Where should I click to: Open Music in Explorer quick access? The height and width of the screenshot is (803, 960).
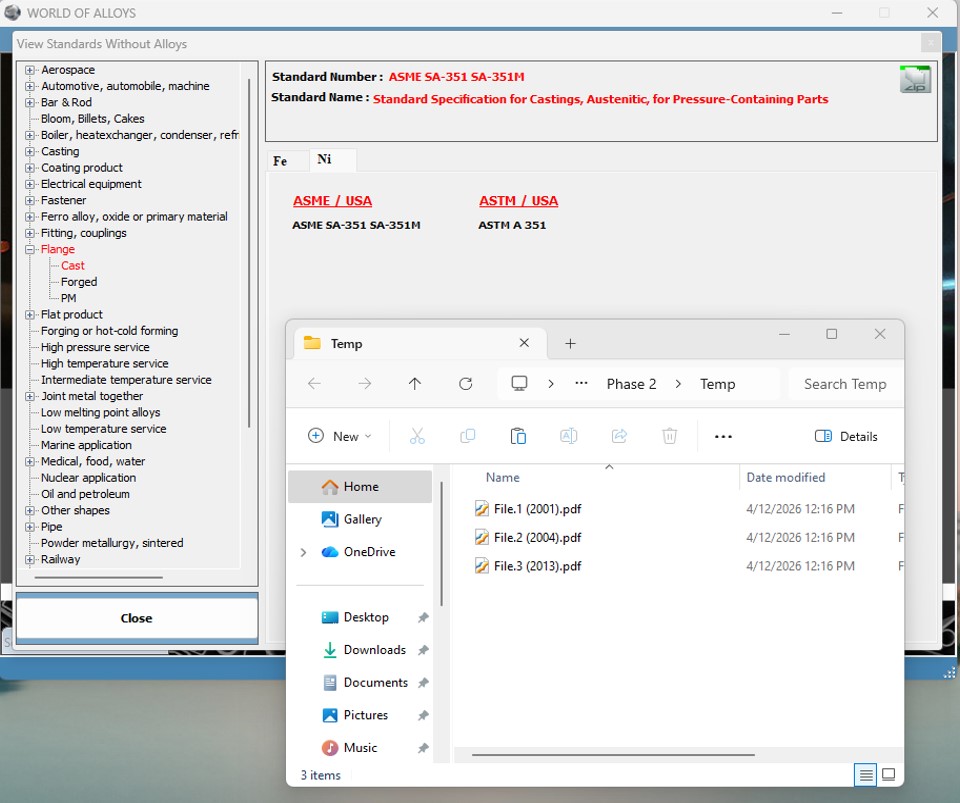click(x=360, y=747)
